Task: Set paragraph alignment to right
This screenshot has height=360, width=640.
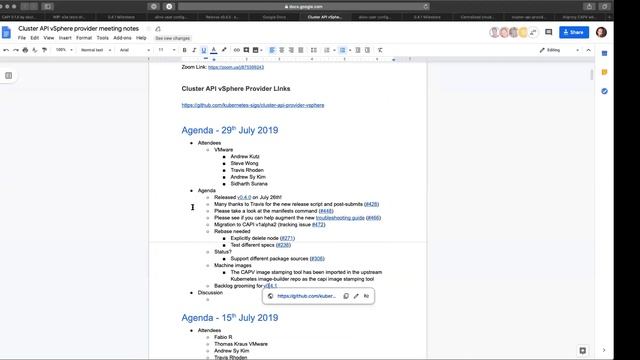Action: point(291,50)
